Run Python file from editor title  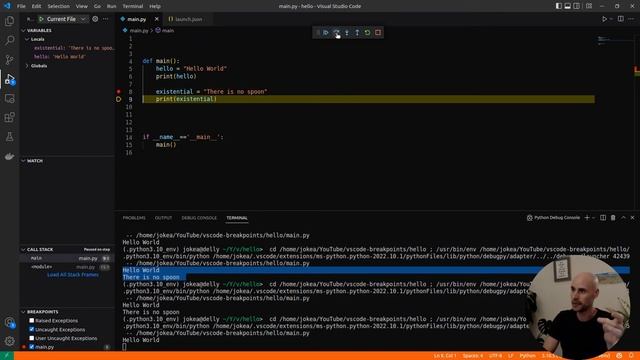click(x=604, y=19)
